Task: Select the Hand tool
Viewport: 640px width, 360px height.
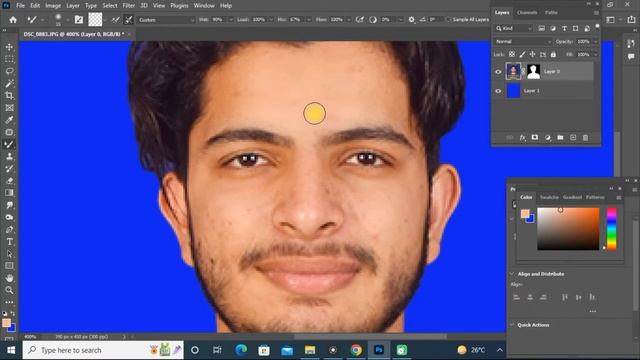Action: [9, 278]
